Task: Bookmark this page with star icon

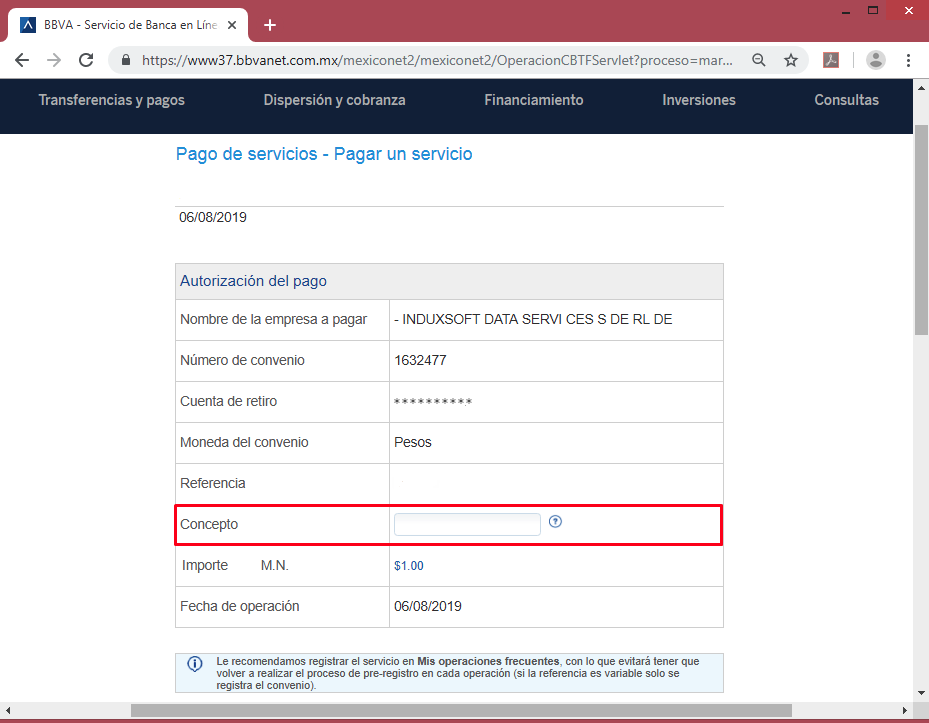Action: [x=791, y=60]
